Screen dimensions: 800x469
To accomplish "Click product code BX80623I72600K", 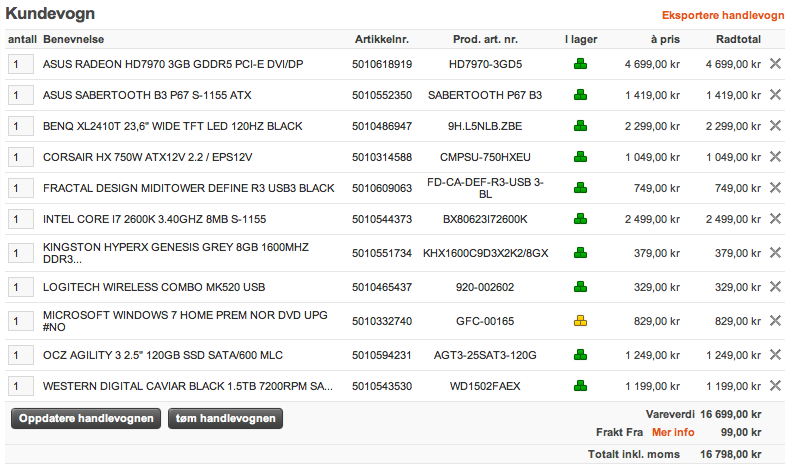I will click(x=485, y=219).
